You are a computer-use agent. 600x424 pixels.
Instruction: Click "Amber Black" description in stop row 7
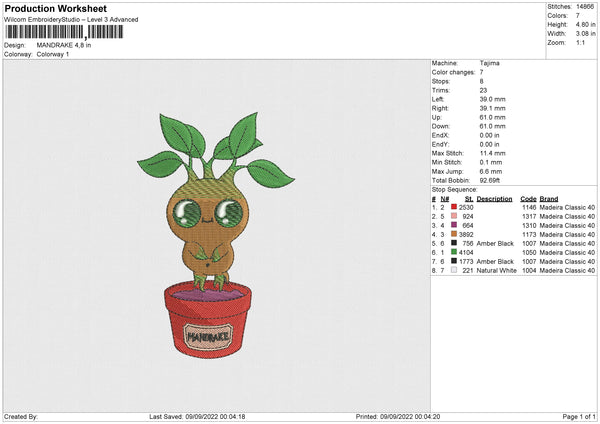click(x=495, y=261)
